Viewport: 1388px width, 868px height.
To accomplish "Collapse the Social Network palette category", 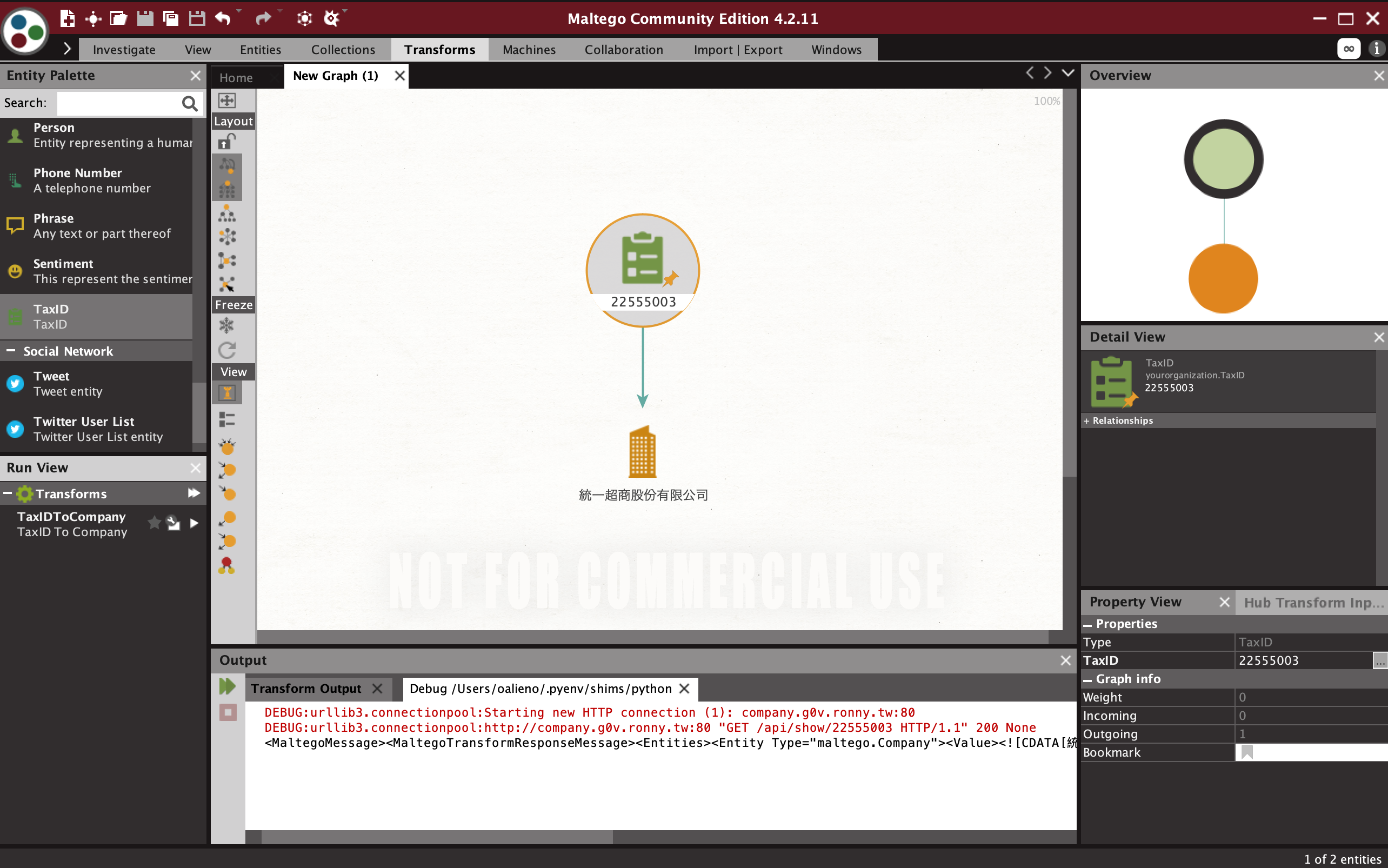I will (10, 350).
